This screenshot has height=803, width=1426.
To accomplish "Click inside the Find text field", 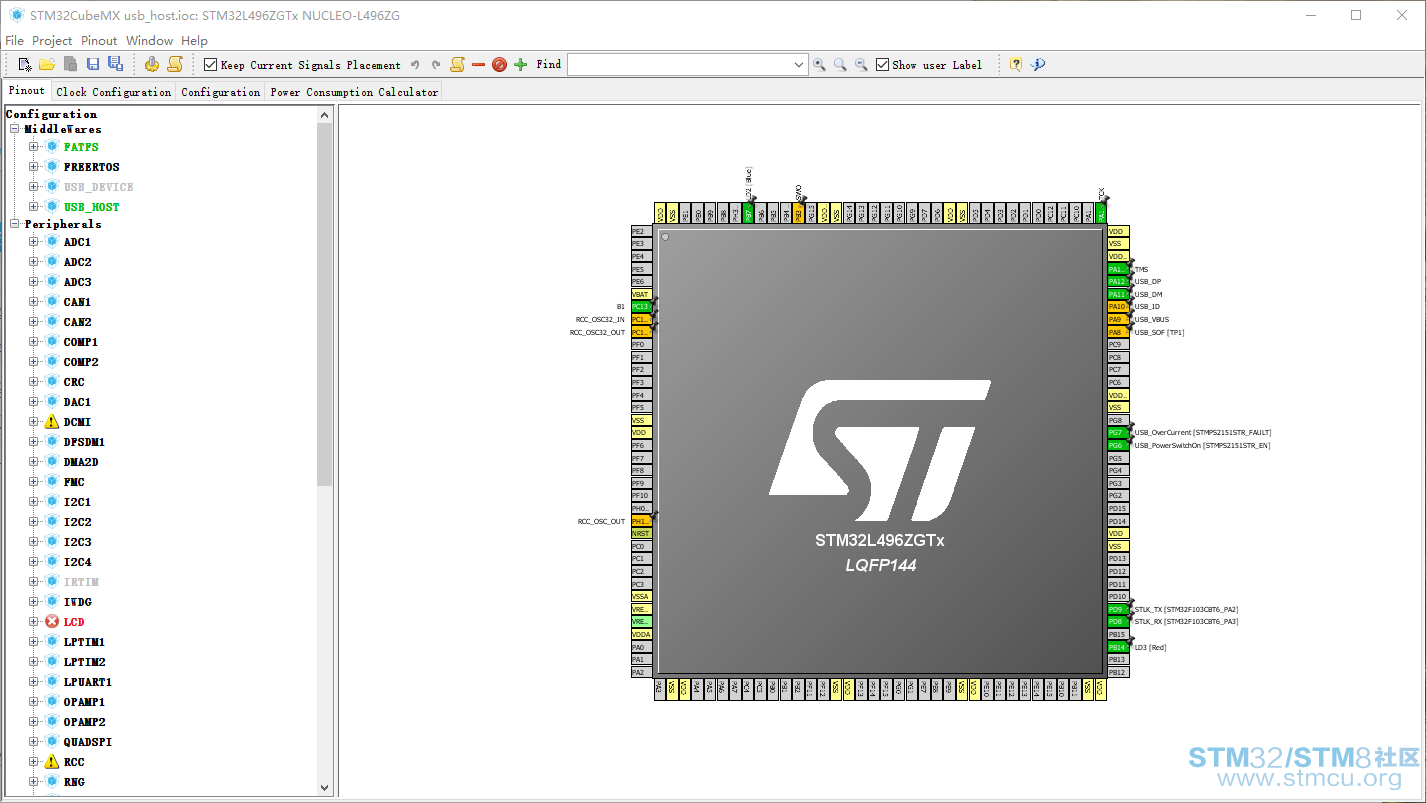I will pos(680,65).
